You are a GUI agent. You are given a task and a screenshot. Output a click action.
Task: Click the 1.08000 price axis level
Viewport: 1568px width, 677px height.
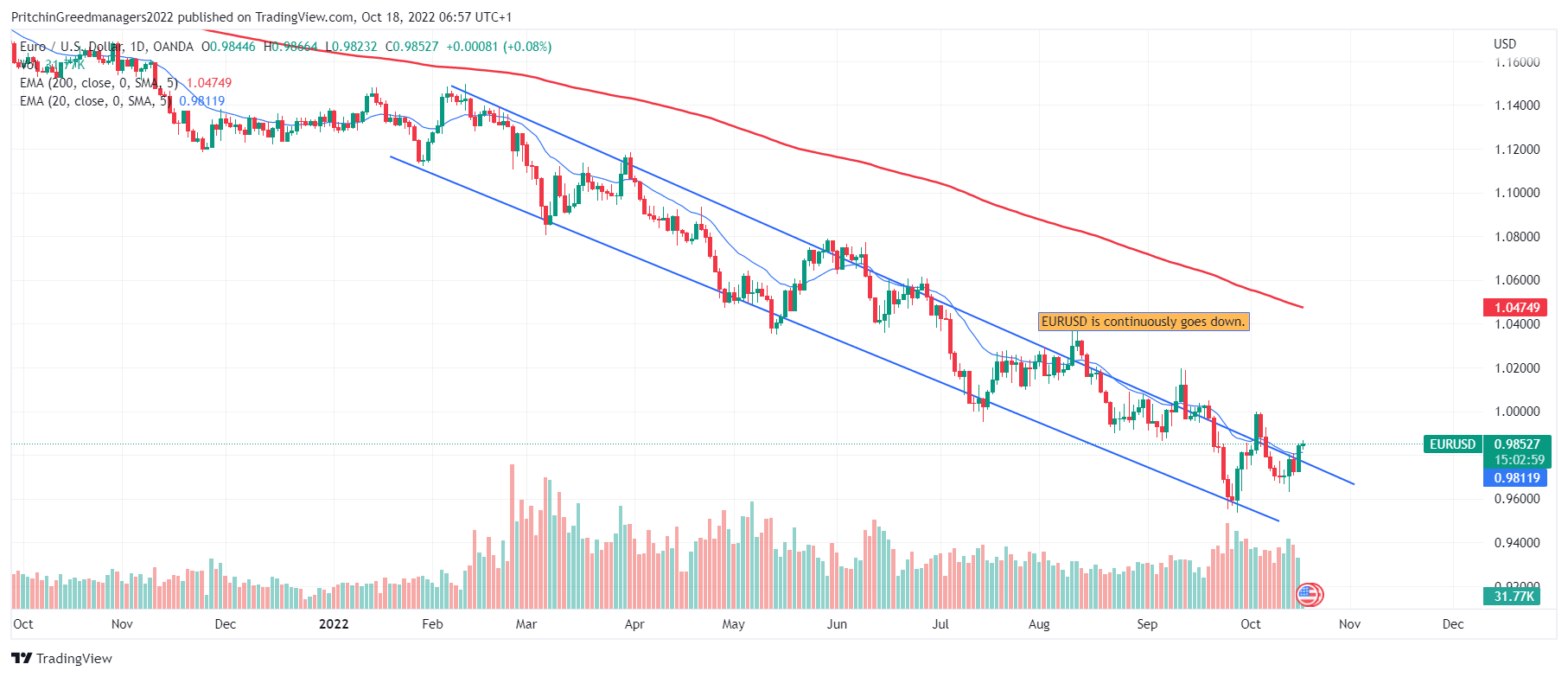1517,237
